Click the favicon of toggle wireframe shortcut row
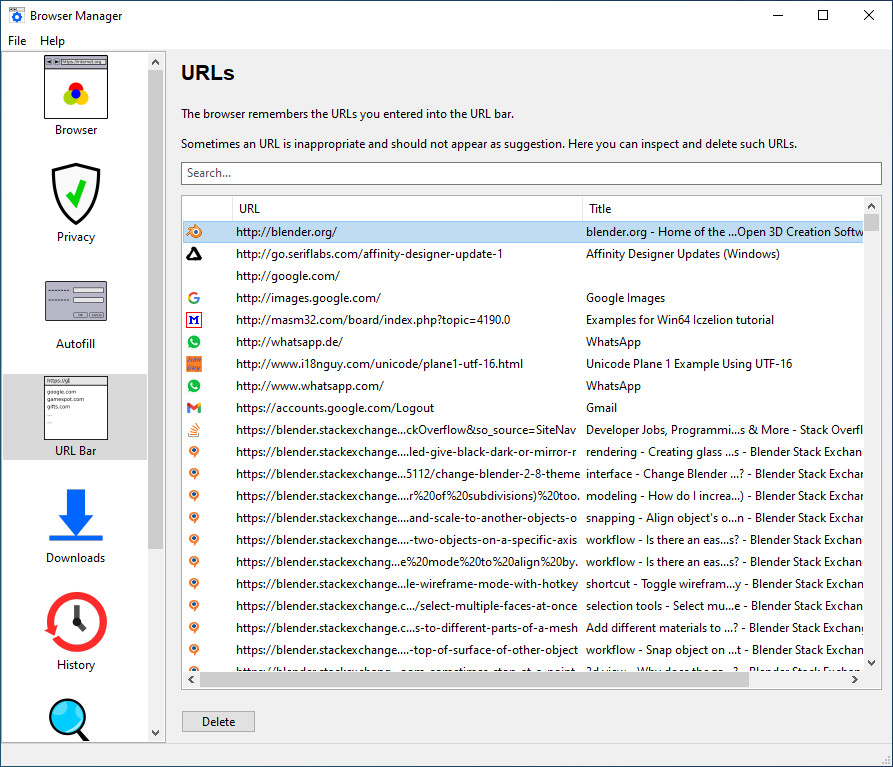The height and width of the screenshot is (767, 893). [x=194, y=584]
